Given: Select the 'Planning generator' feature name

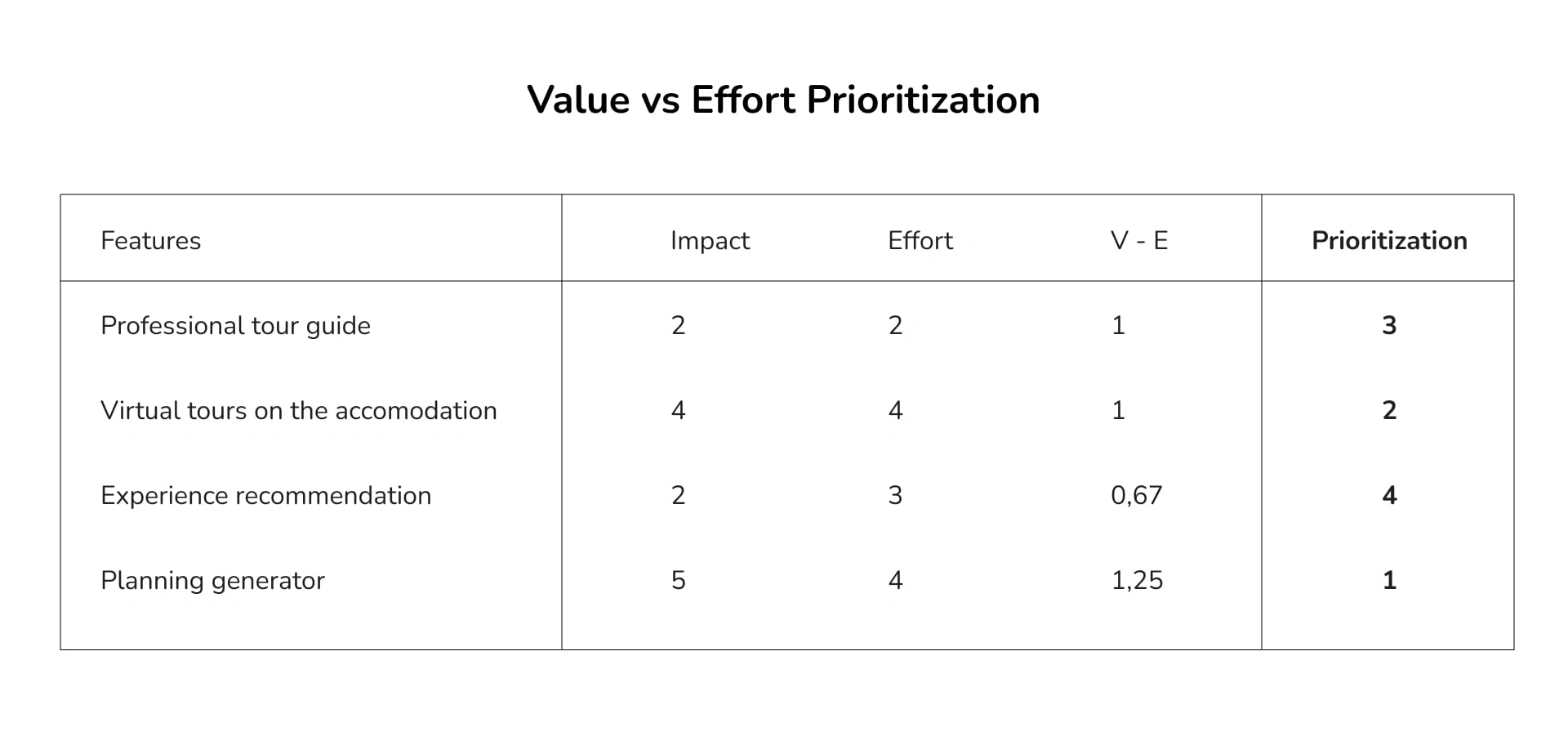Looking at the screenshot, I should coord(212,581).
